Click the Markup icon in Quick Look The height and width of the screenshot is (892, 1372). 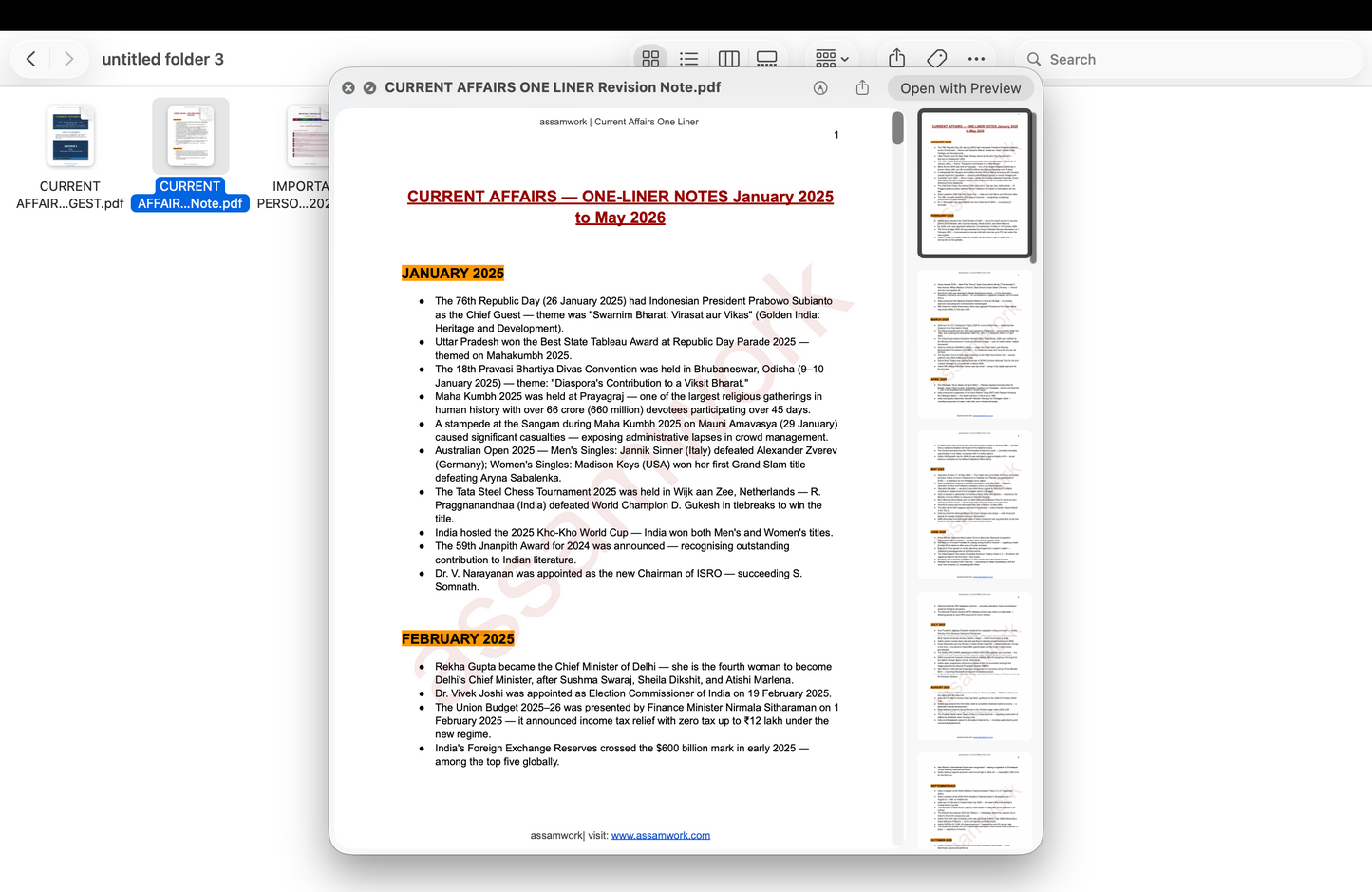(x=820, y=87)
